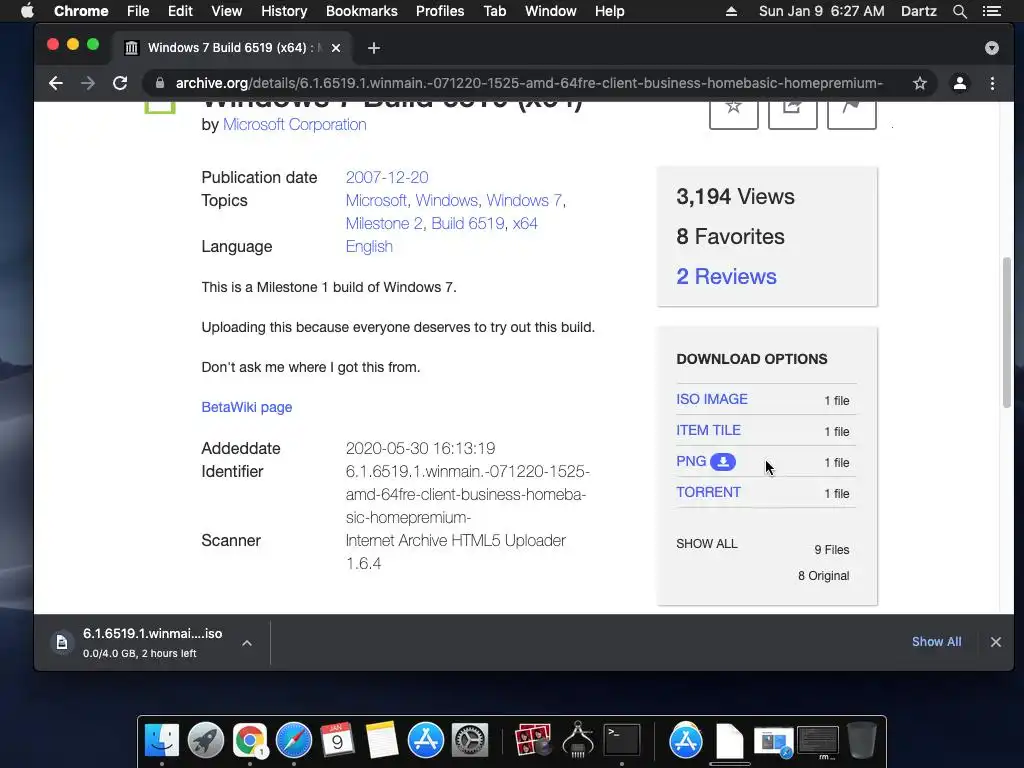Click the Sun Jan 9 6:27 AM clock

822,11
